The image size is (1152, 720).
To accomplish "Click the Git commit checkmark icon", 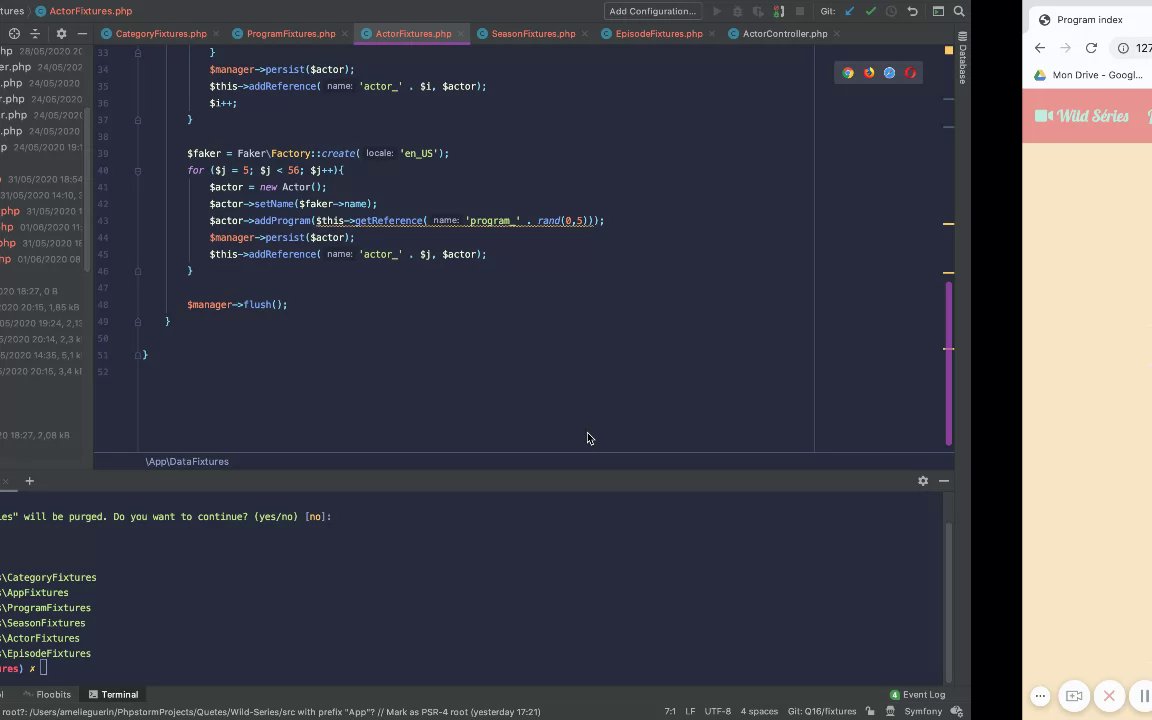I will (870, 12).
